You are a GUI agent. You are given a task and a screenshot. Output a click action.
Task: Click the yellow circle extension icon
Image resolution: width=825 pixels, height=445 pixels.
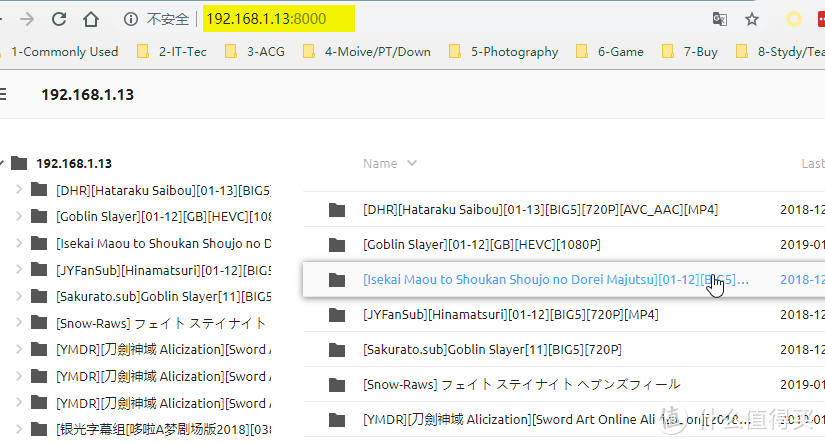[793, 19]
